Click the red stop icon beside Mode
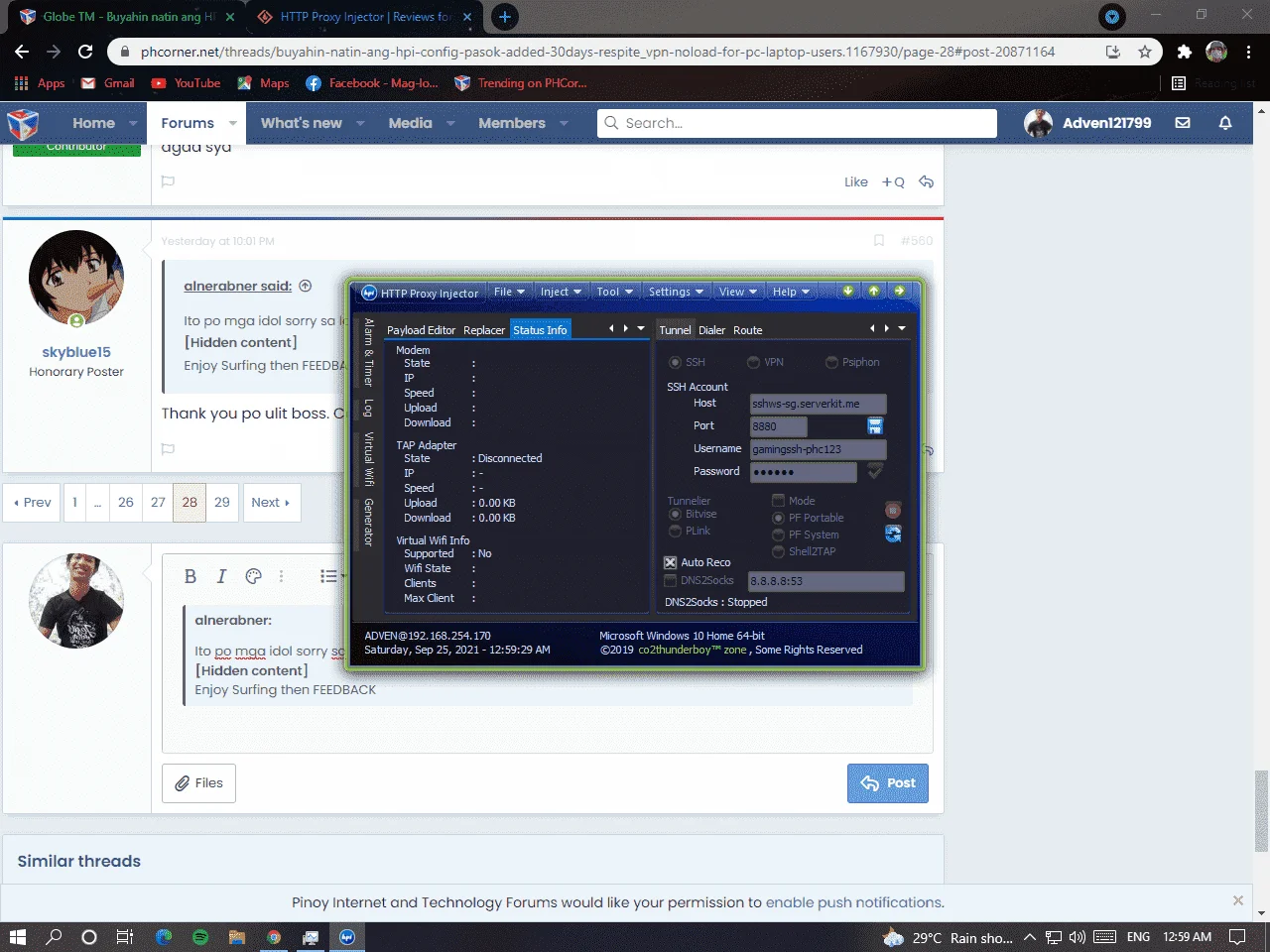 click(893, 510)
